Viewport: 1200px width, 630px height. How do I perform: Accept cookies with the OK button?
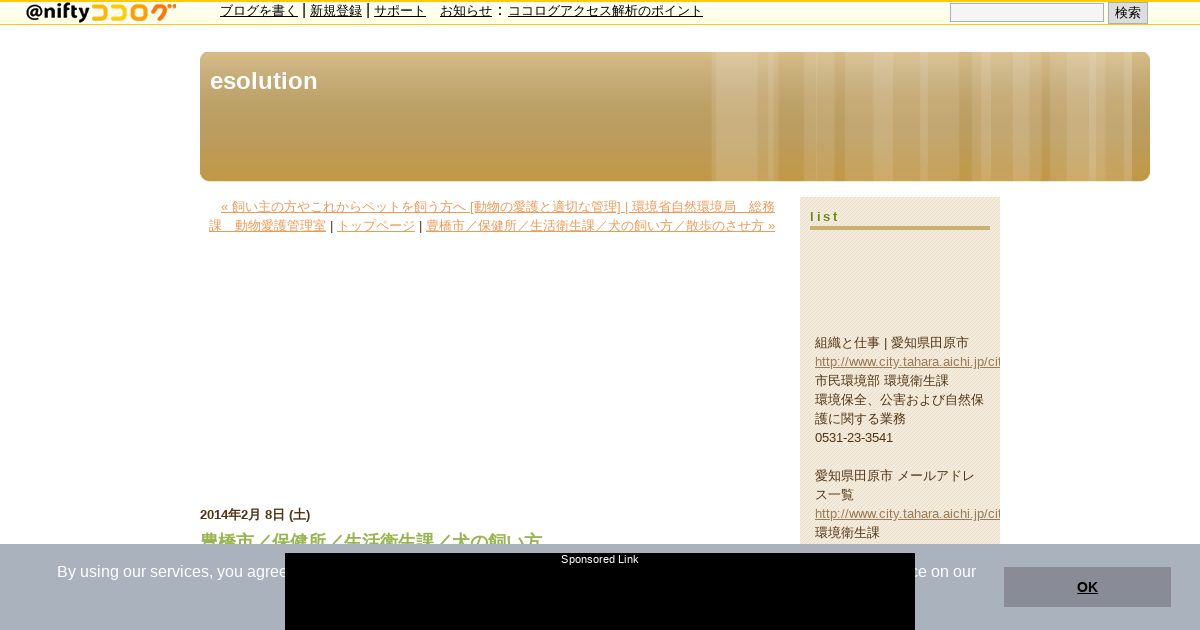click(1087, 587)
